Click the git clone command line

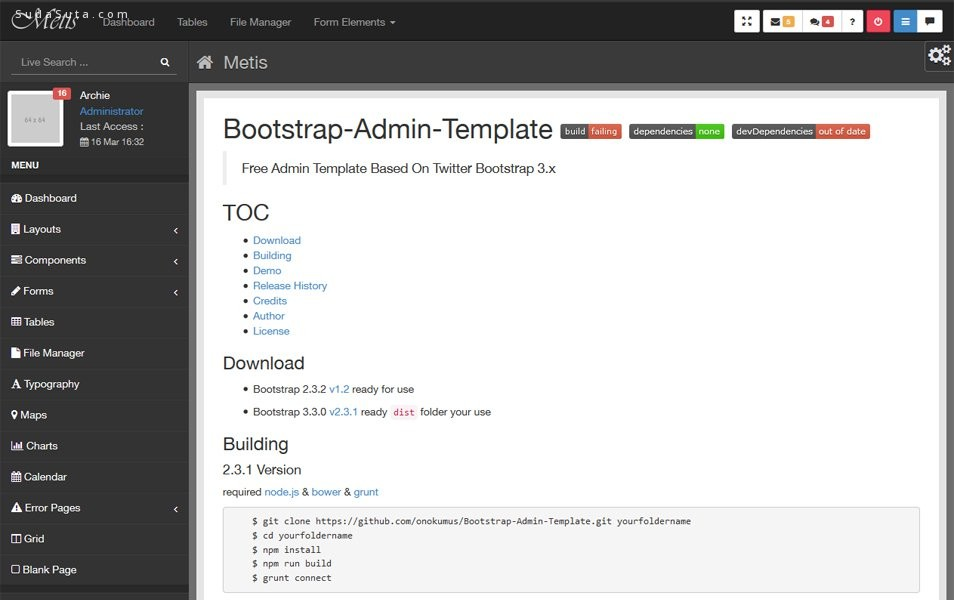(472, 522)
